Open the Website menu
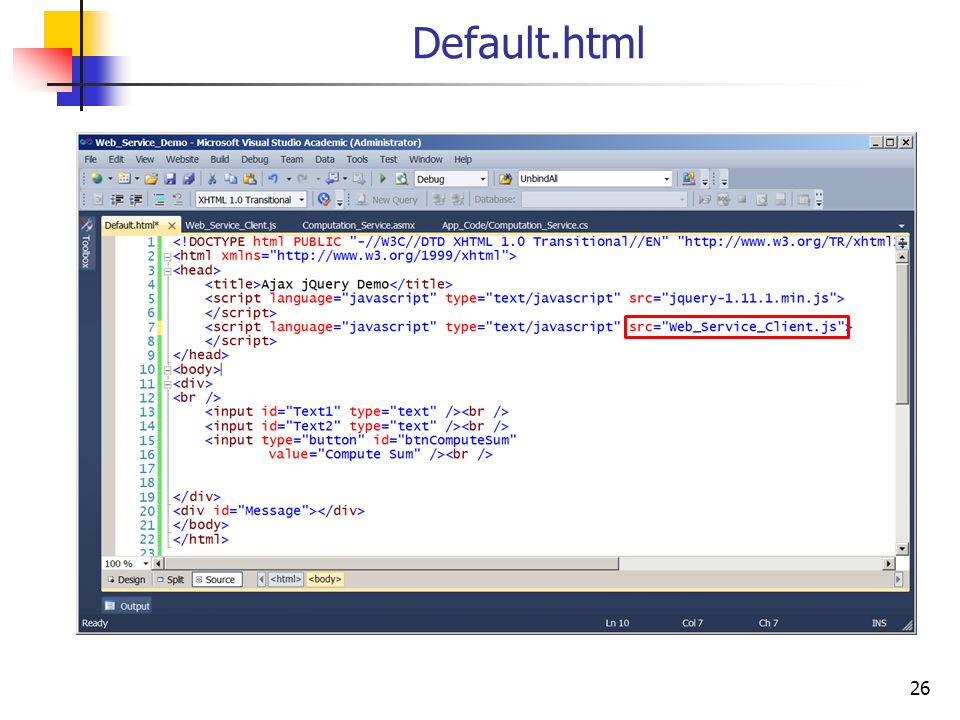960x720 pixels. (182, 160)
